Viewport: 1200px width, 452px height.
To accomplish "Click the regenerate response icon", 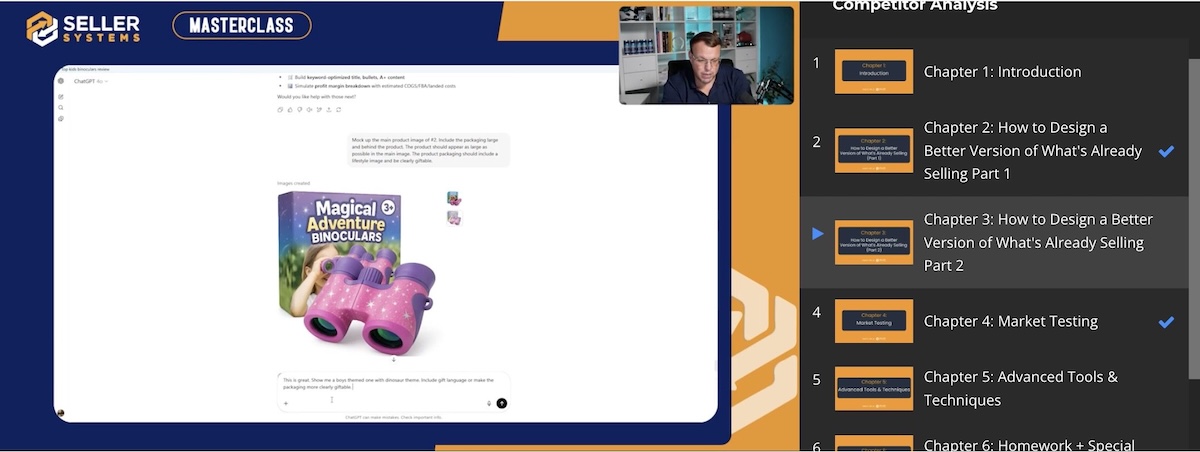I will pyautogui.click(x=338, y=109).
